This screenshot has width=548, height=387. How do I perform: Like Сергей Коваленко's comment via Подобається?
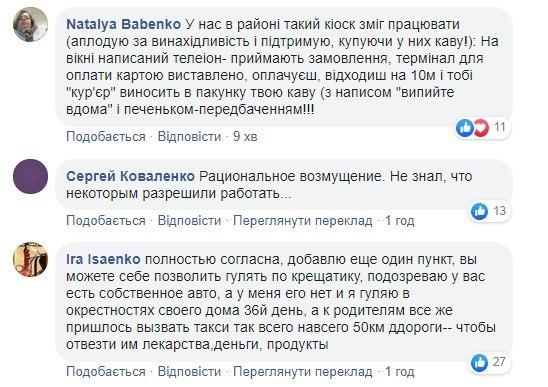tap(106, 221)
